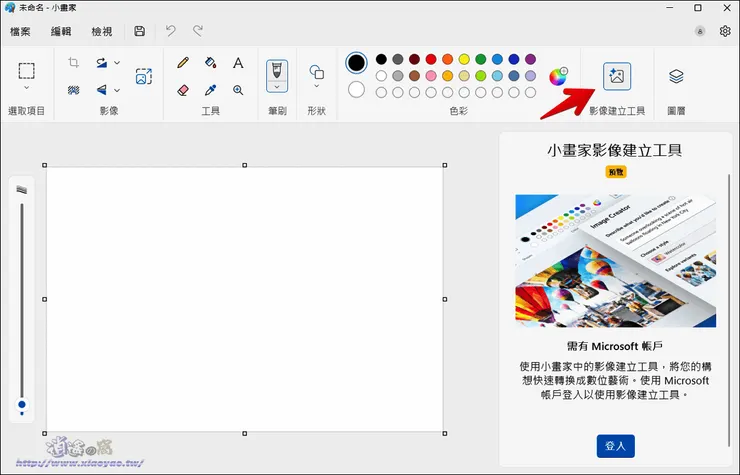Click the Image Creator panel scrollbar
The height and width of the screenshot is (475, 740).
click(729, 311)
